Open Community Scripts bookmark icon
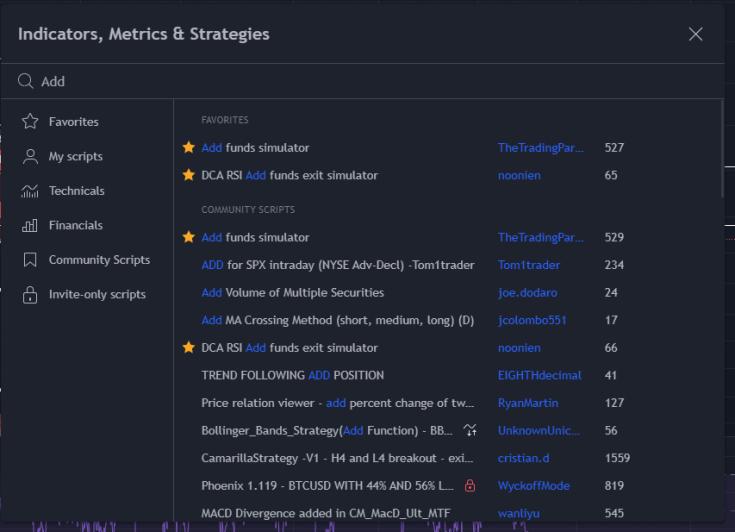Viewport: 735px width, 532px height. [x=30, y=260]
